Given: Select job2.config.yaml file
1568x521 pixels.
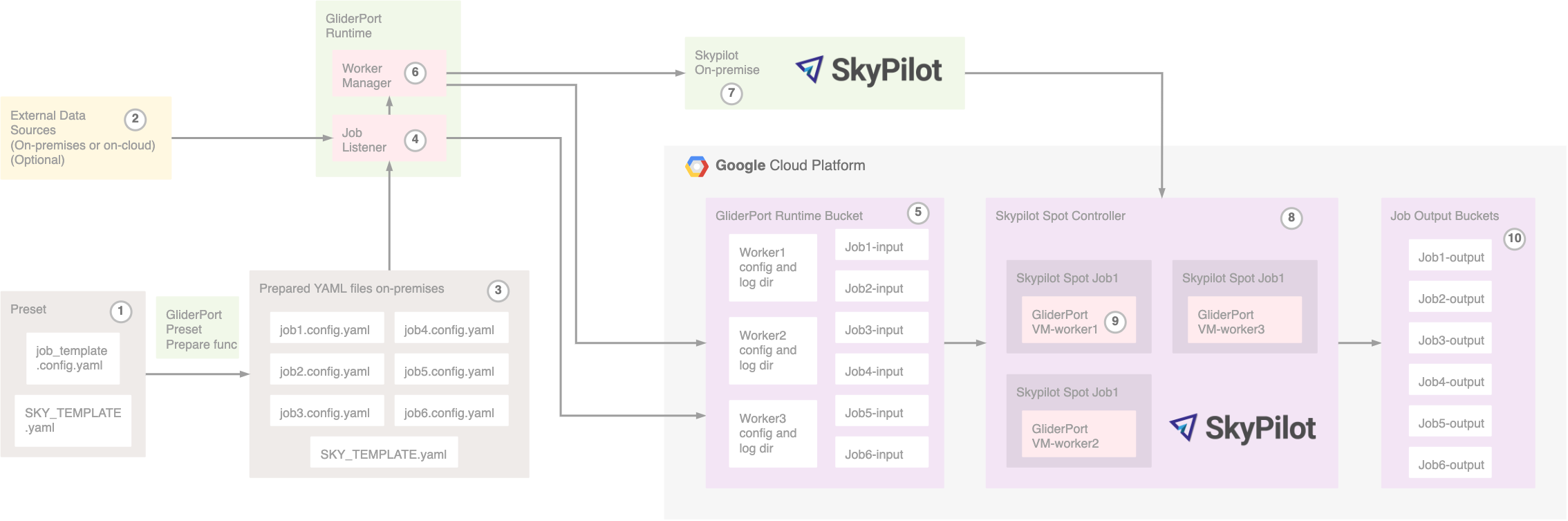Looking at the screenshot, I should pyautogui.click(x=327, y=370).
